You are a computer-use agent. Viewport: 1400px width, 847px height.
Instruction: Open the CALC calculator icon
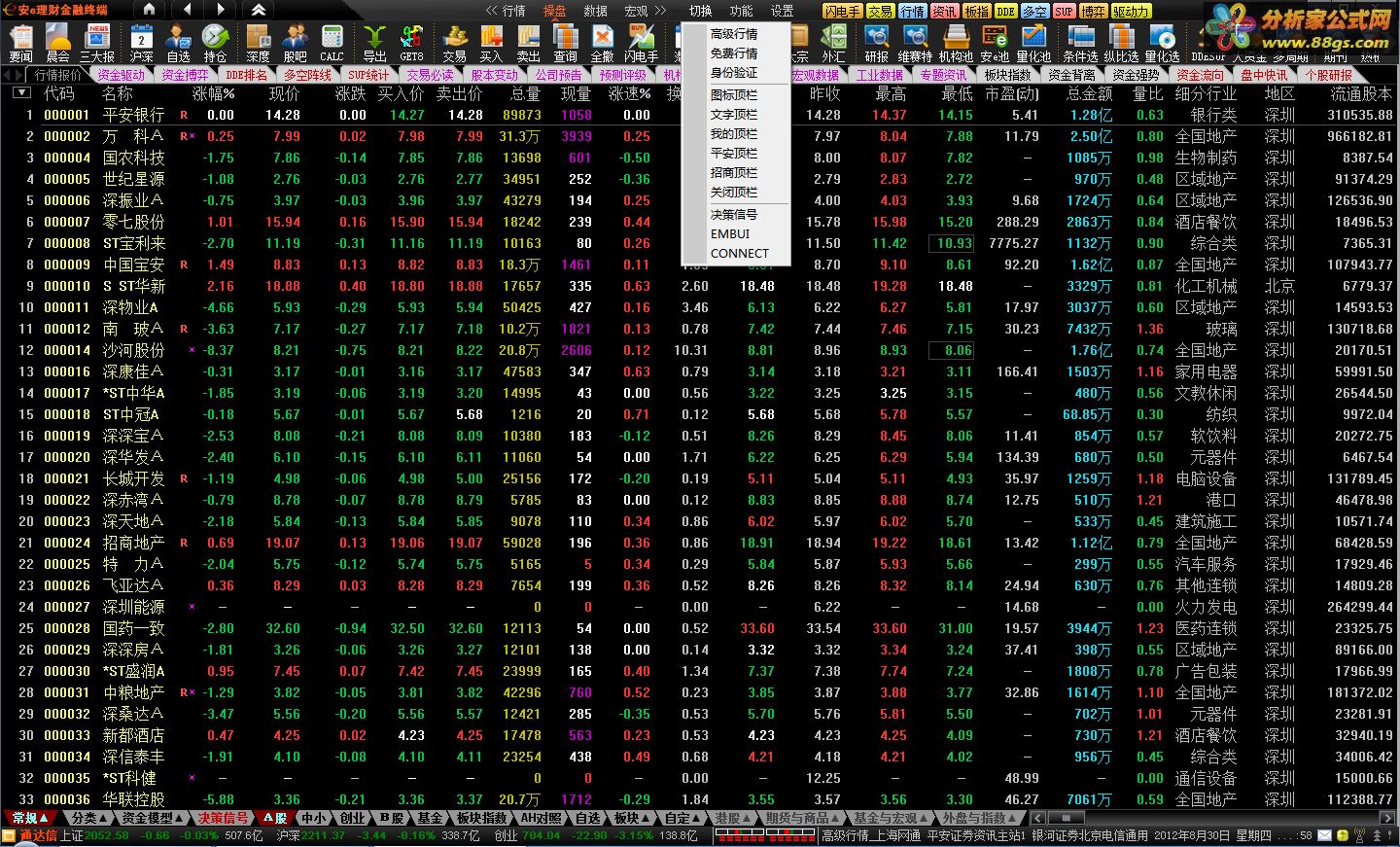[x=332, y=44]
